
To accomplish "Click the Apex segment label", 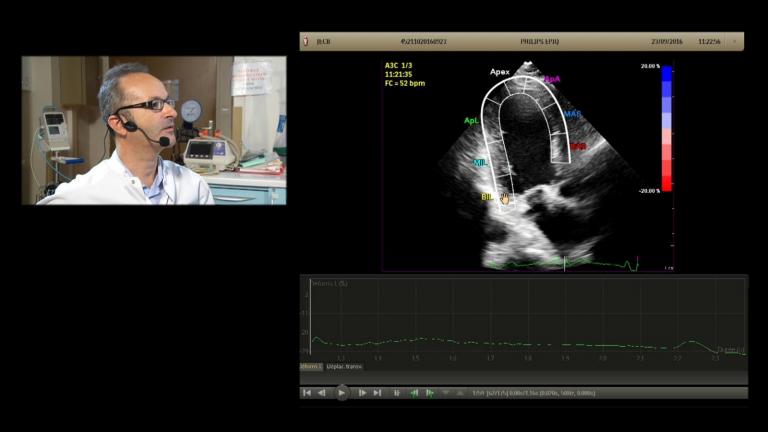I will coord(500,72).
